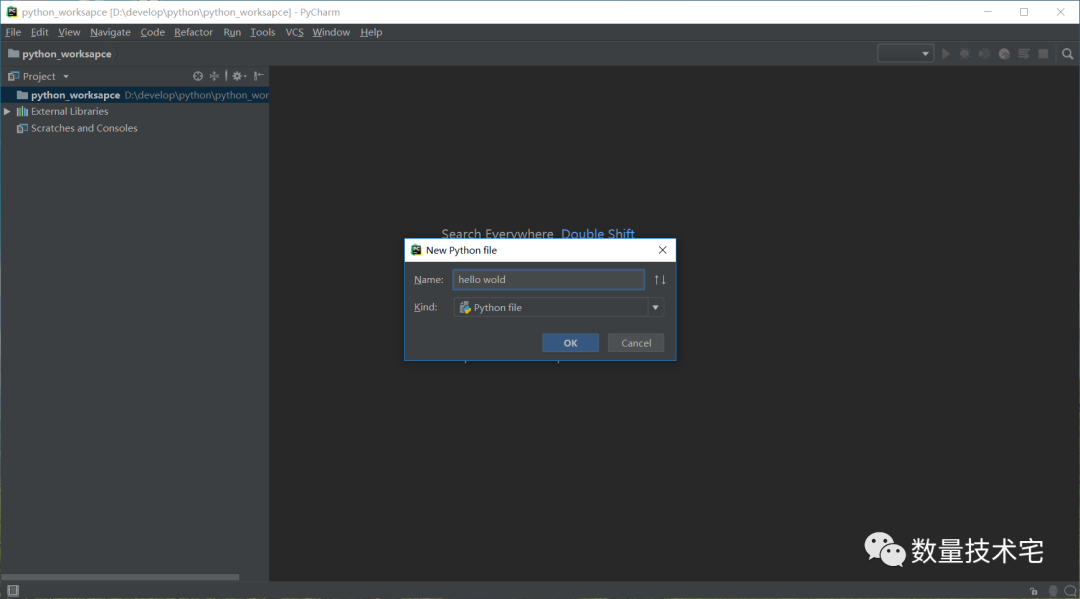Expand the External Libraries tree node
1080x599 pixels.
tap(7, 112)
